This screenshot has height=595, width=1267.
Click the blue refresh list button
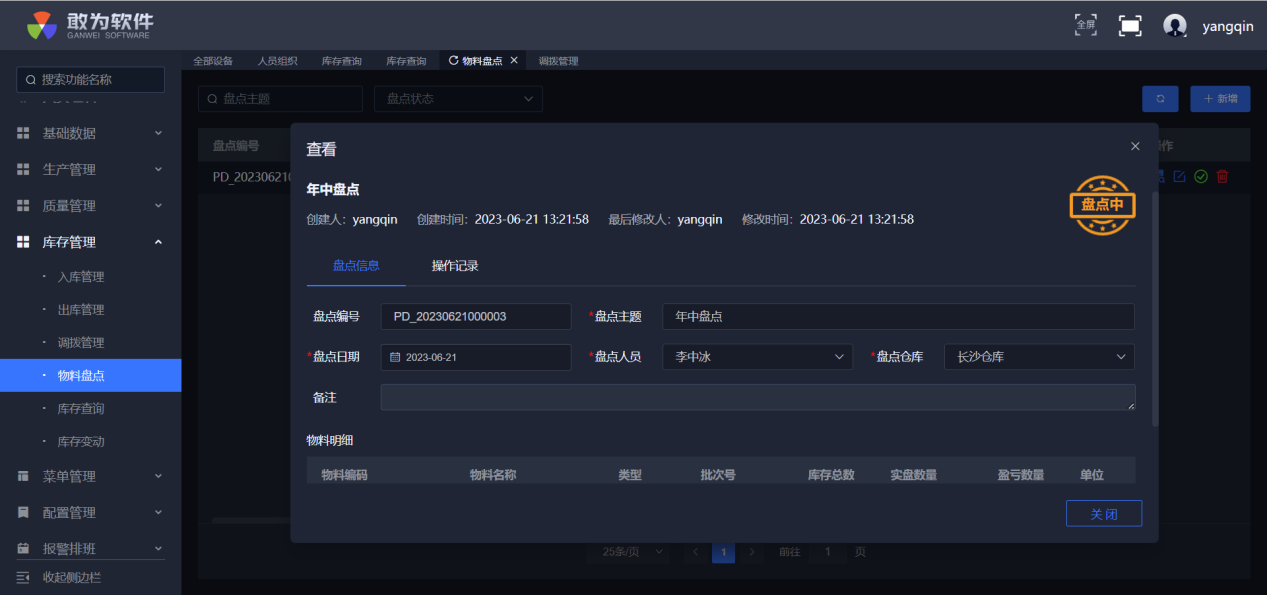[x=1160, y=99]
